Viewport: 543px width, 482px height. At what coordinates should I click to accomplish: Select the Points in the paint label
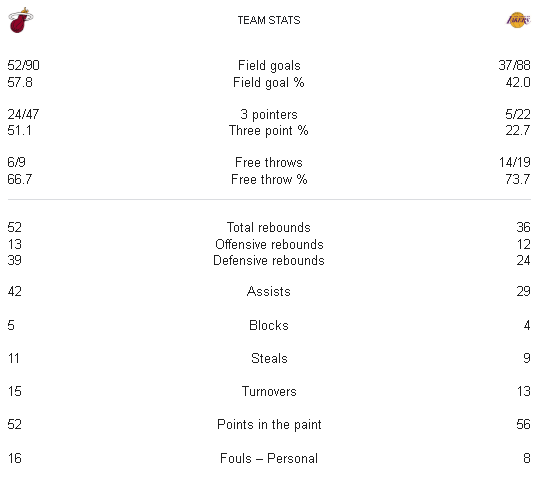(x=269, y=425)
